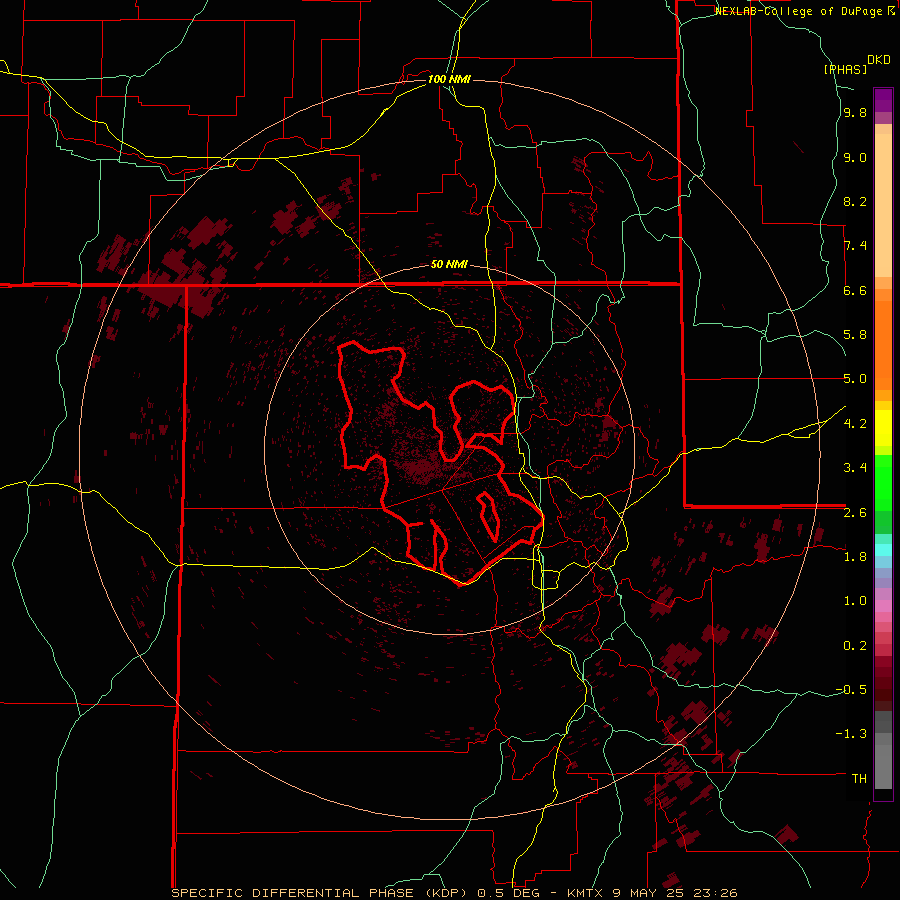Click the NEXLAB-College of DuPage credit text
The height and width of the screenshot is (900, 900).
804,11
